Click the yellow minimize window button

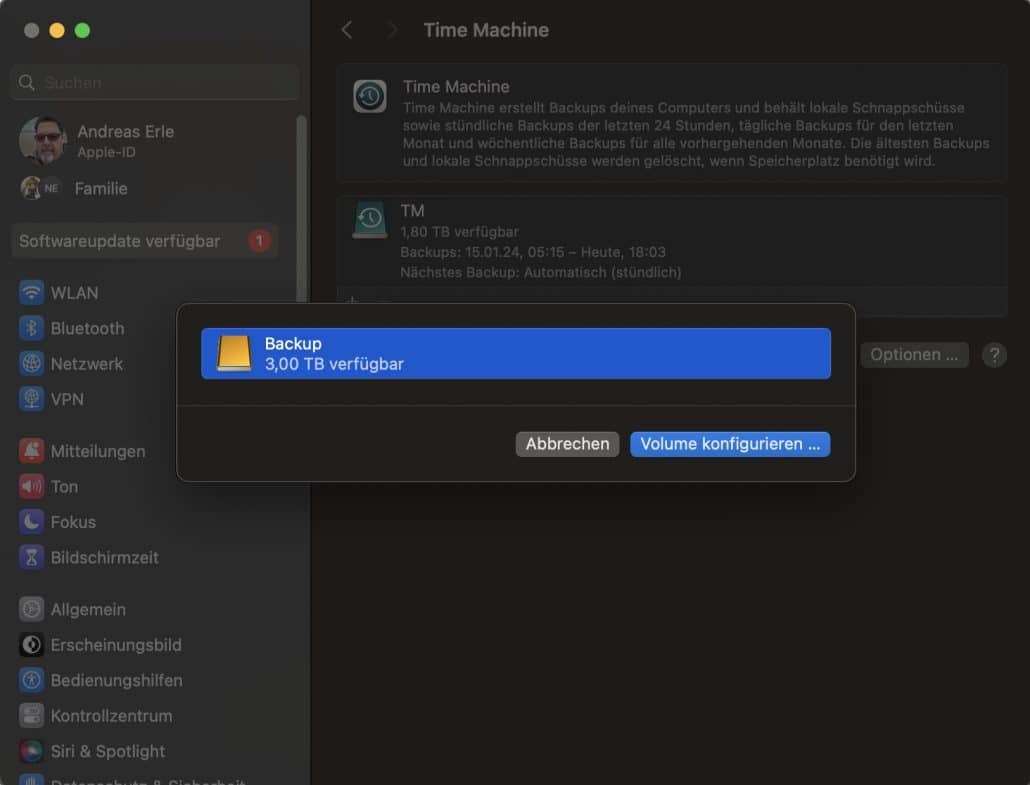pos(57,30)
